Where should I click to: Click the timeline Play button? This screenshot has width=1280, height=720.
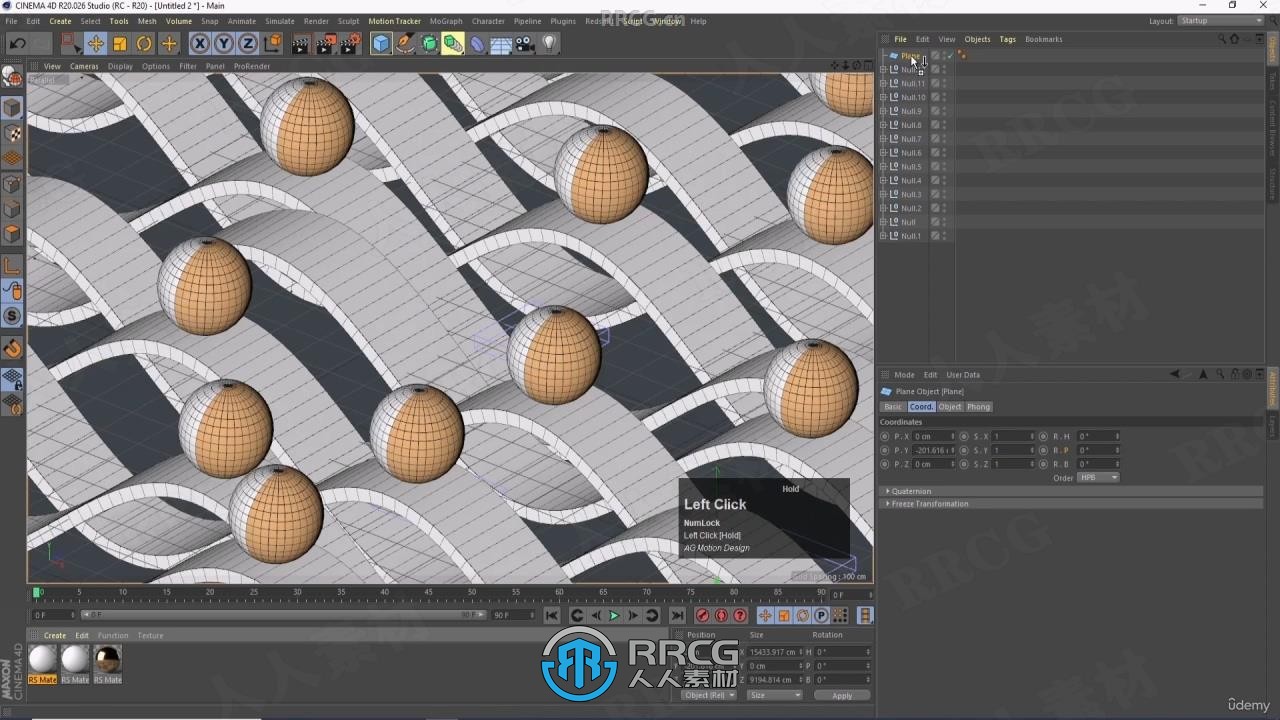click(x=614, y=616)
